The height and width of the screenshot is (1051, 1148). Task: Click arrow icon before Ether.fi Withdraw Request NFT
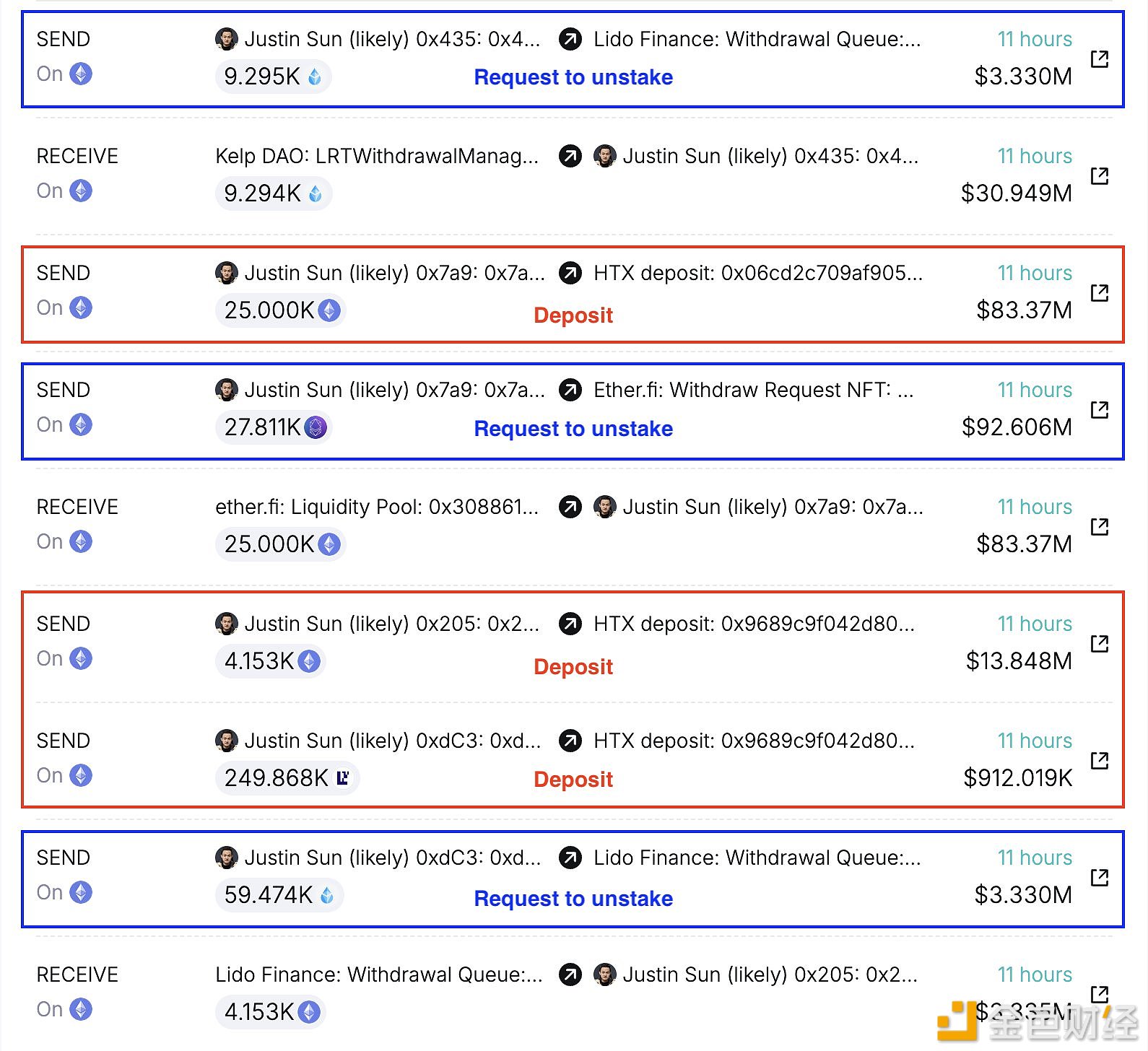tap(570, 390)
